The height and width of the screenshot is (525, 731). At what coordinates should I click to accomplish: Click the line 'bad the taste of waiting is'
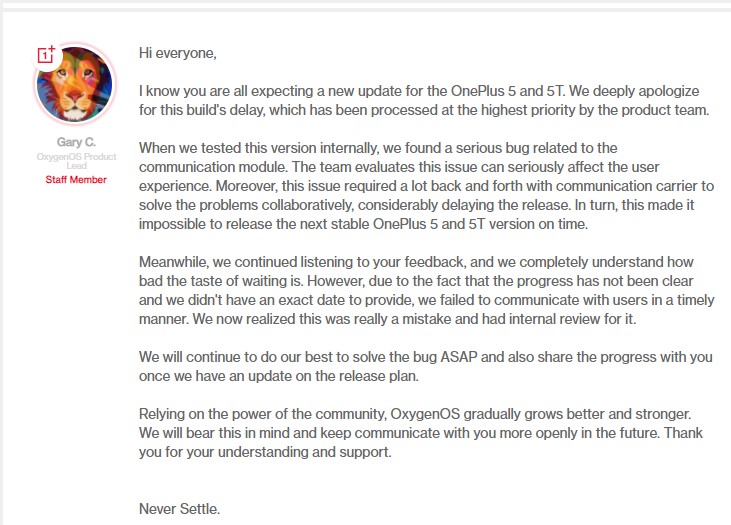tap(416, 281)
